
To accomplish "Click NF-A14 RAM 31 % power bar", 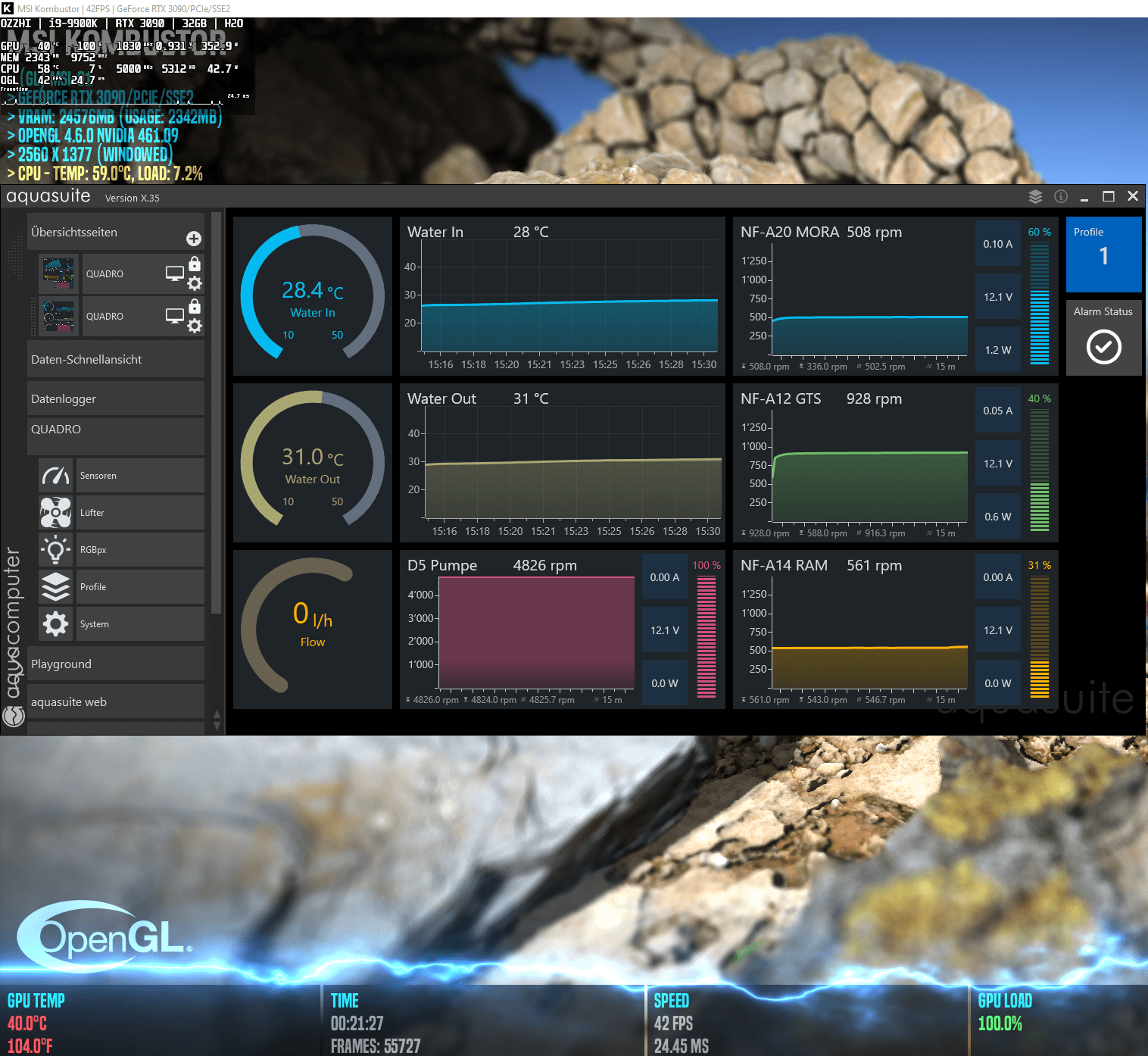I will [1040, 636].
